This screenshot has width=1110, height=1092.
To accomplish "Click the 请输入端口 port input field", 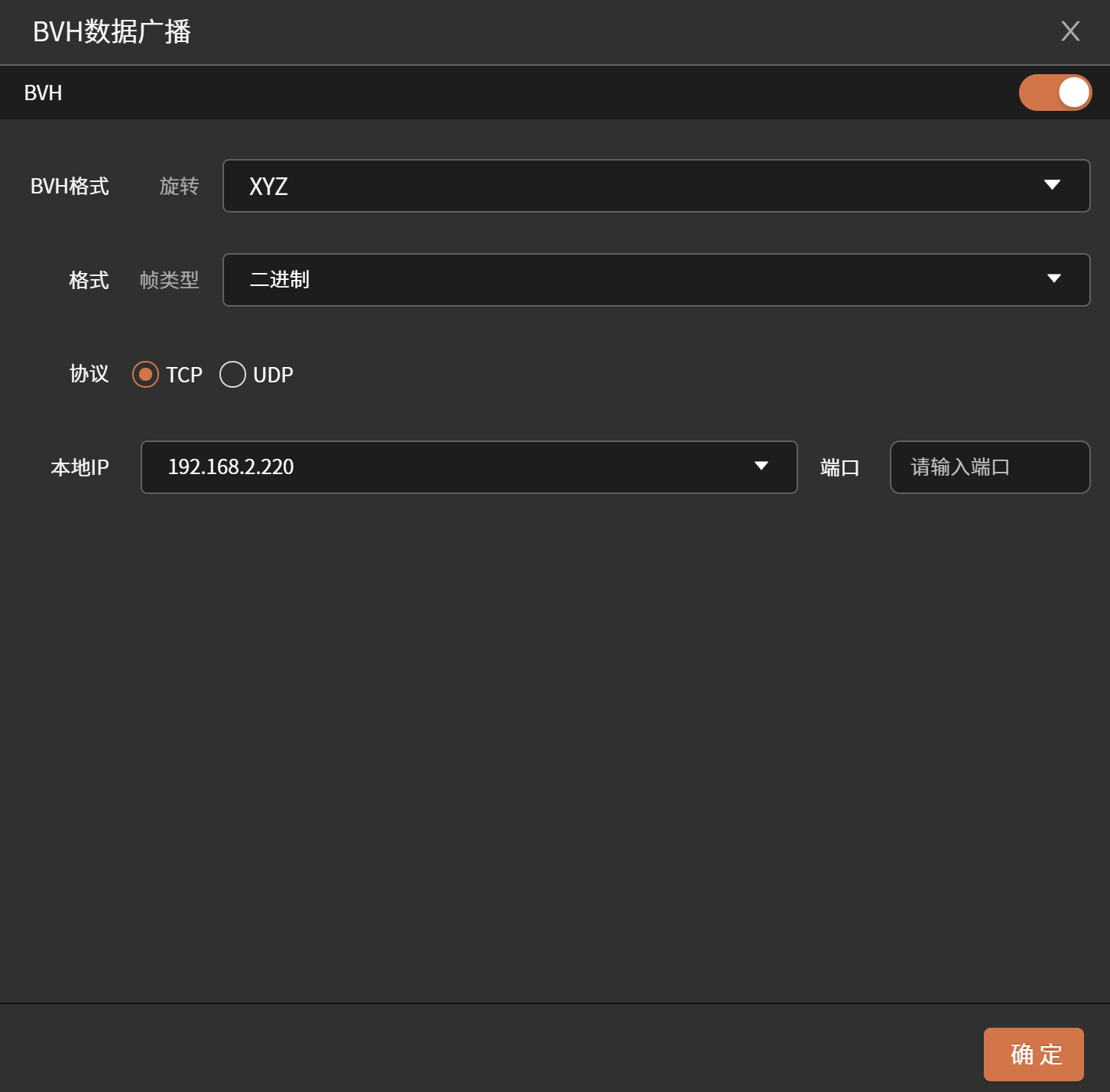I will pyautogui.click(x=989, y=467).
